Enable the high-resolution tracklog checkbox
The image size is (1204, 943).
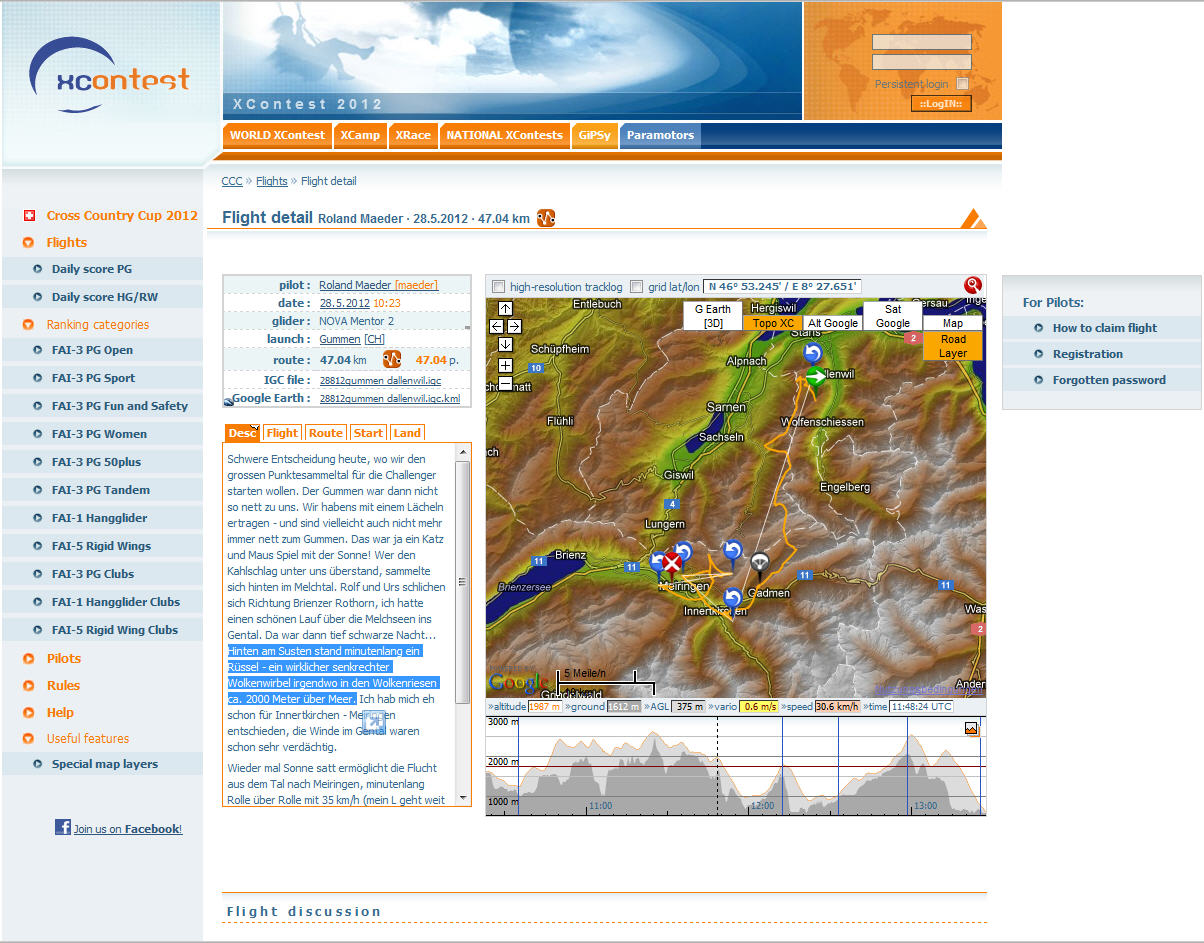tap(499, 287)
